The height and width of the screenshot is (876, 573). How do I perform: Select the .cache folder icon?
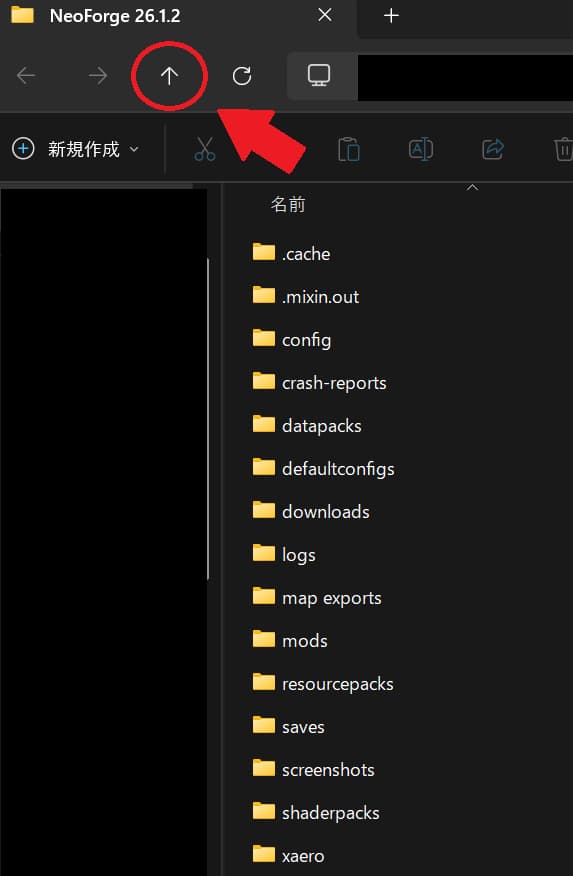pyautogui.click(x=264, y=253)
